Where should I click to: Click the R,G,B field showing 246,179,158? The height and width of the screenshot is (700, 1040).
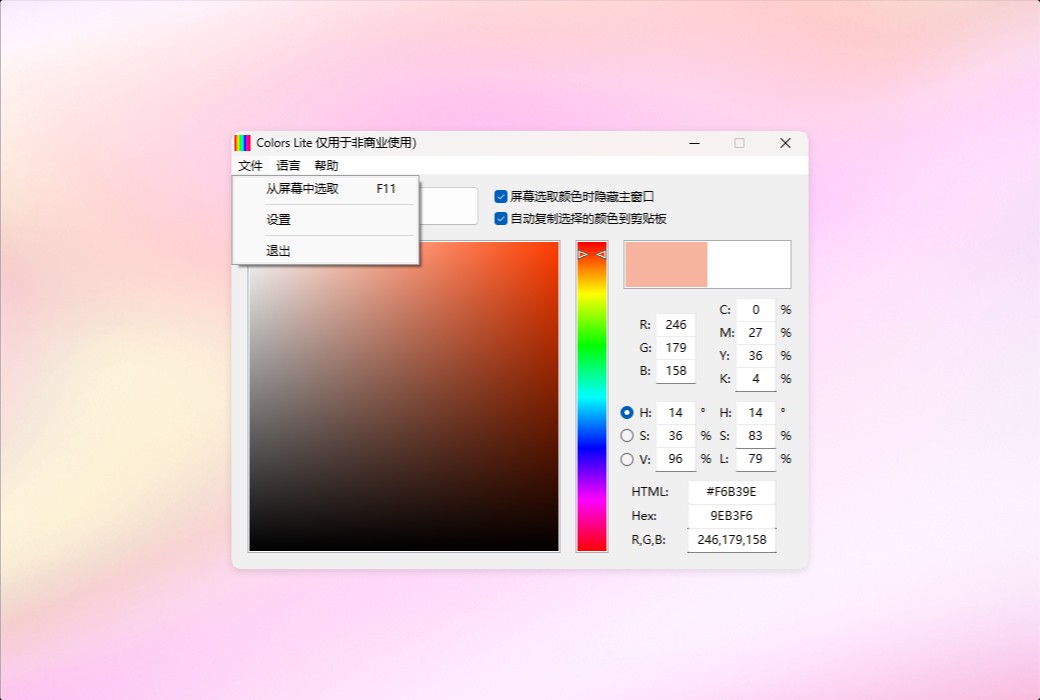[731, 539]
